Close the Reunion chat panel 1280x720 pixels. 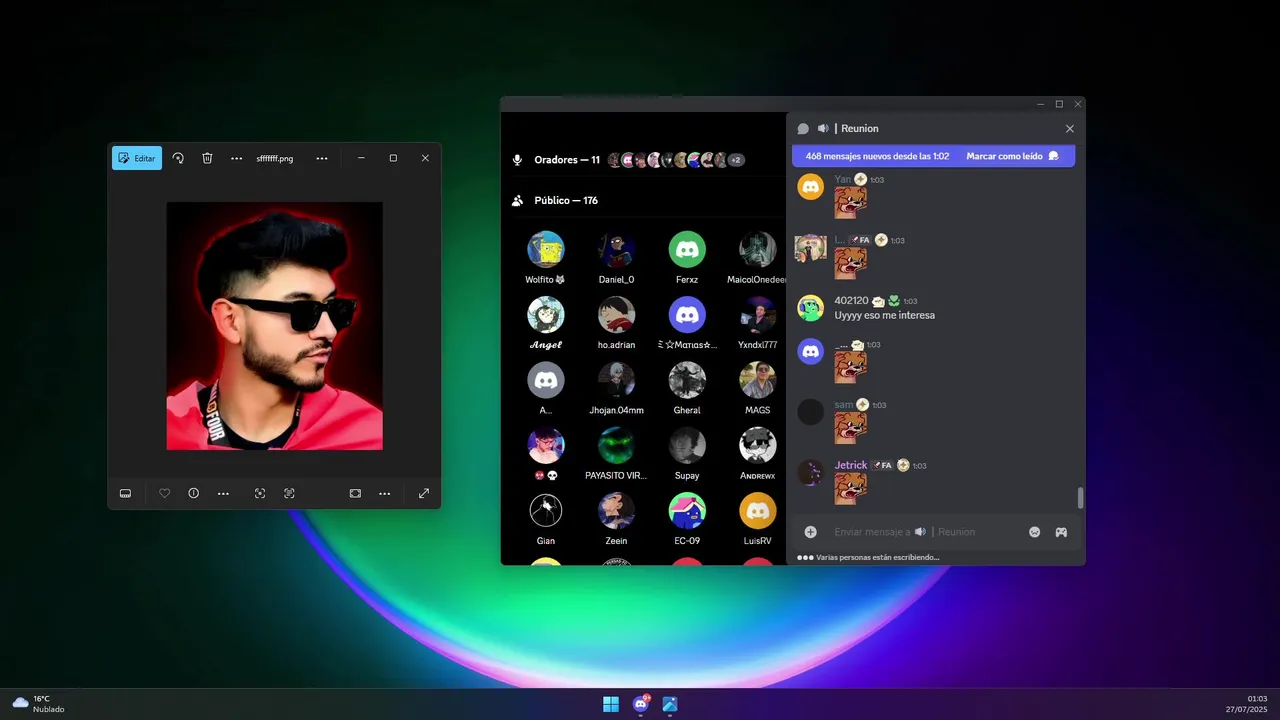[x=1070, y=129]
